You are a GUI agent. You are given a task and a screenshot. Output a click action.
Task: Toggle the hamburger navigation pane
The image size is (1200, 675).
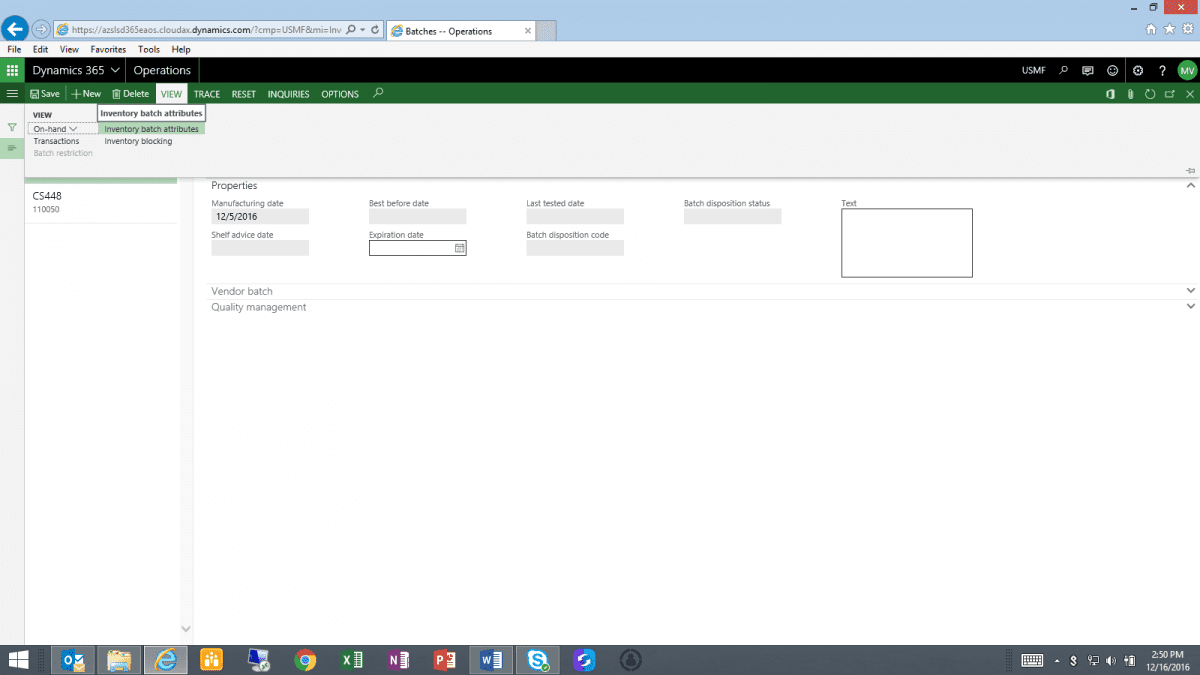(12, 94)
